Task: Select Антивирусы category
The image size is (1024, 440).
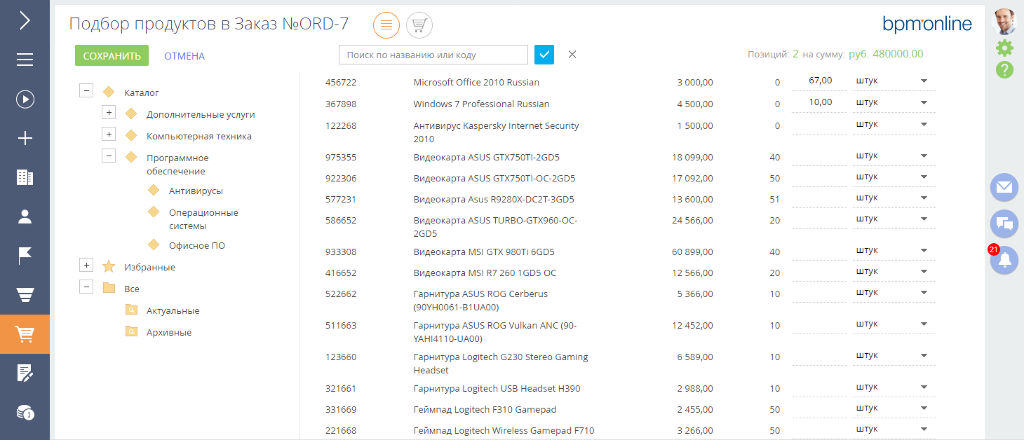Action: [196, 191]
